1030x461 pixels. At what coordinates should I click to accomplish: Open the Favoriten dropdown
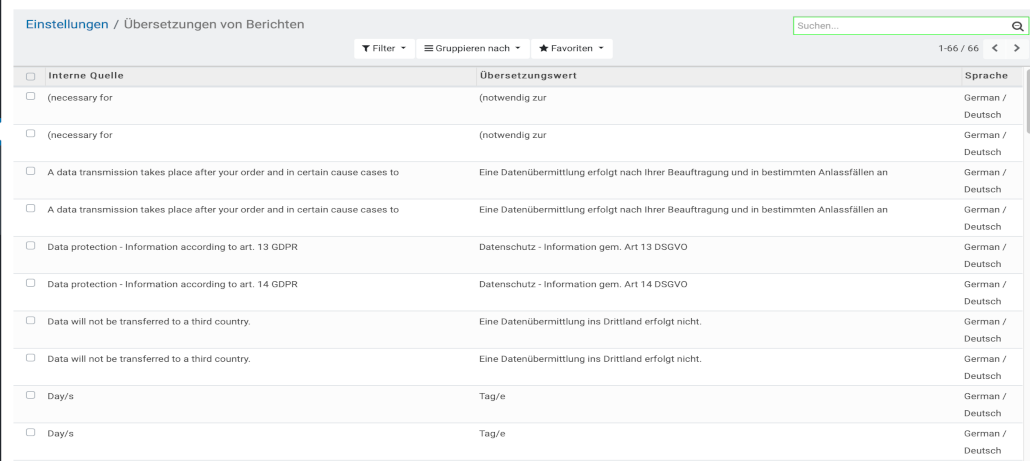(571, 48)
